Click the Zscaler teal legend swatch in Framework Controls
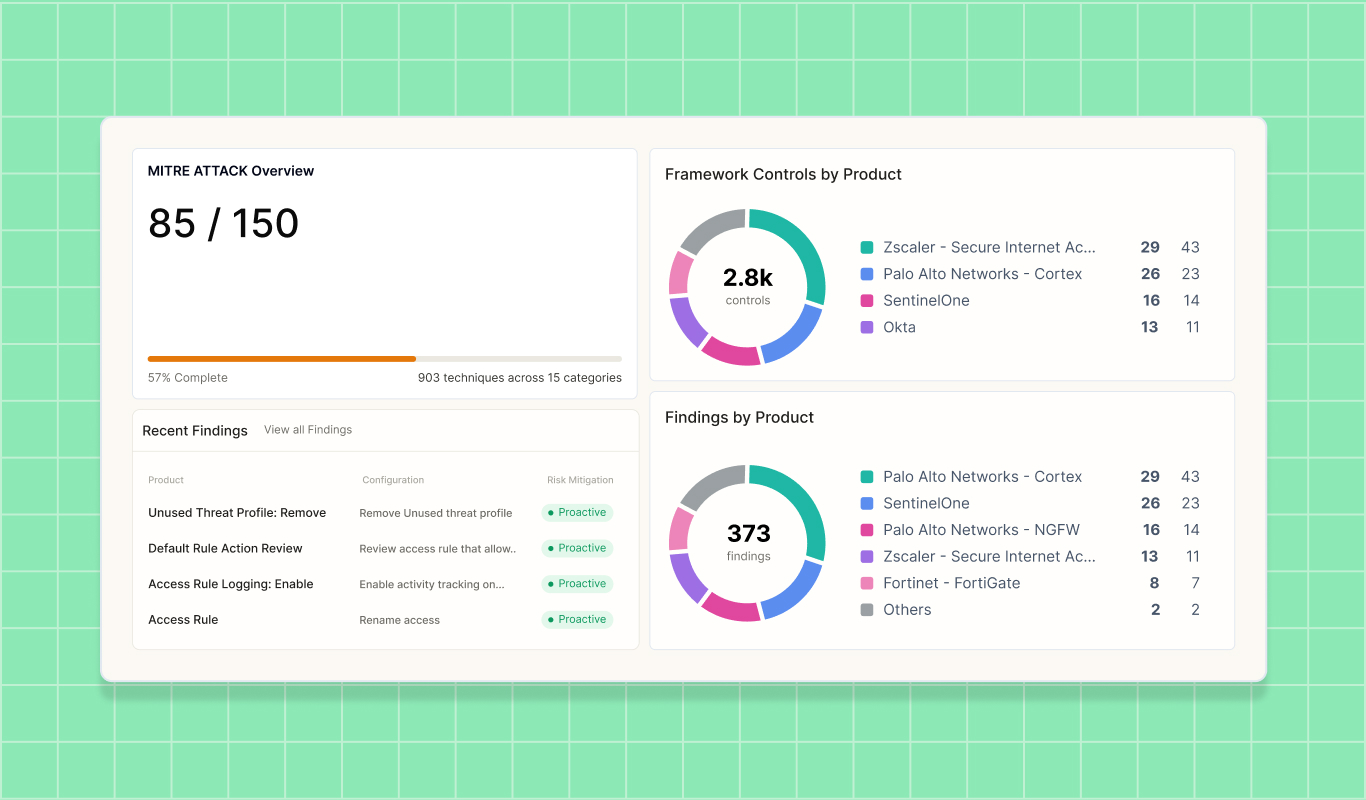This screenshot has height=800, width=1366. [867, 247]
